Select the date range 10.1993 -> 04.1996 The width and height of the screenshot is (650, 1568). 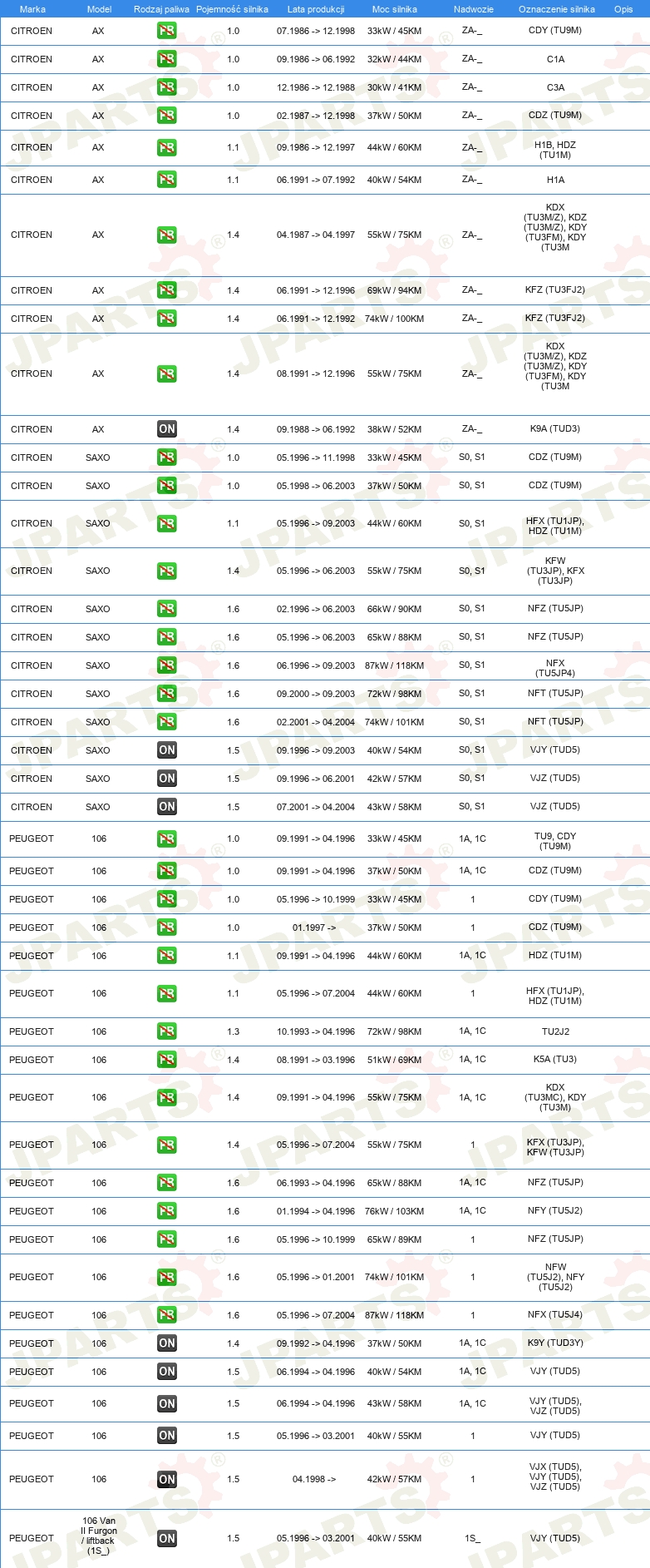coord(316,1031)
